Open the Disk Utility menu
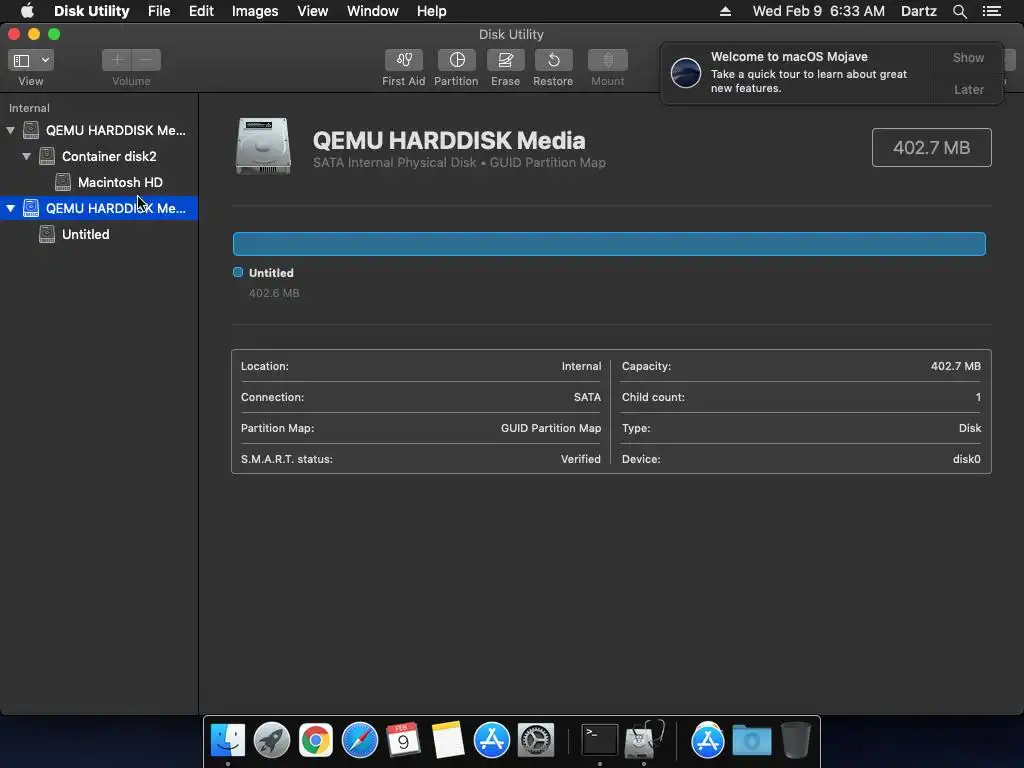Viewport: 1024px width, 768px height. coord(91,11)
